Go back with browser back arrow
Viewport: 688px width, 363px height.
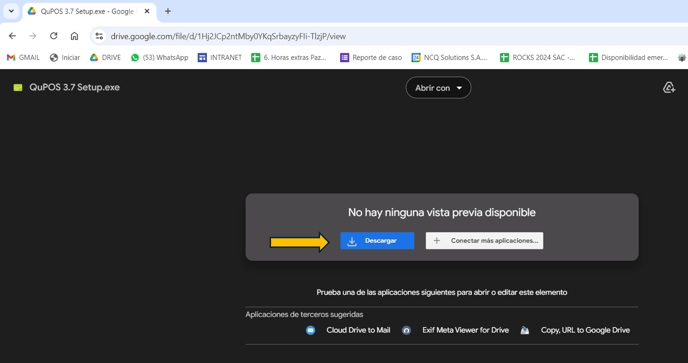click(12, 36)
